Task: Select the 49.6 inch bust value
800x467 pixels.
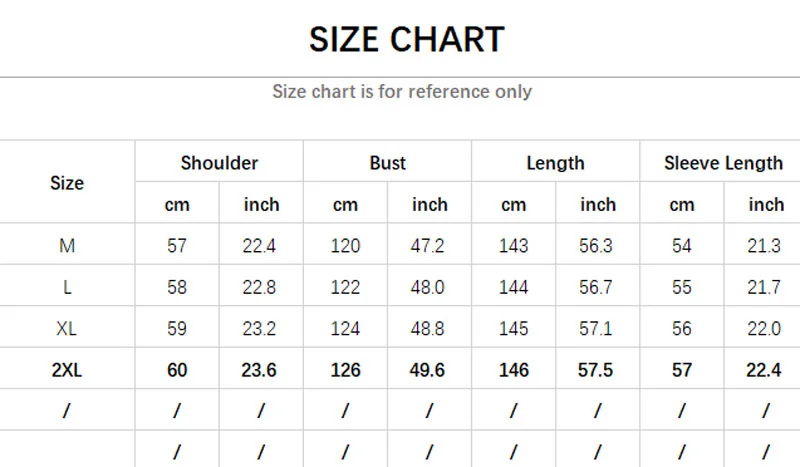Action: (430, 370)
